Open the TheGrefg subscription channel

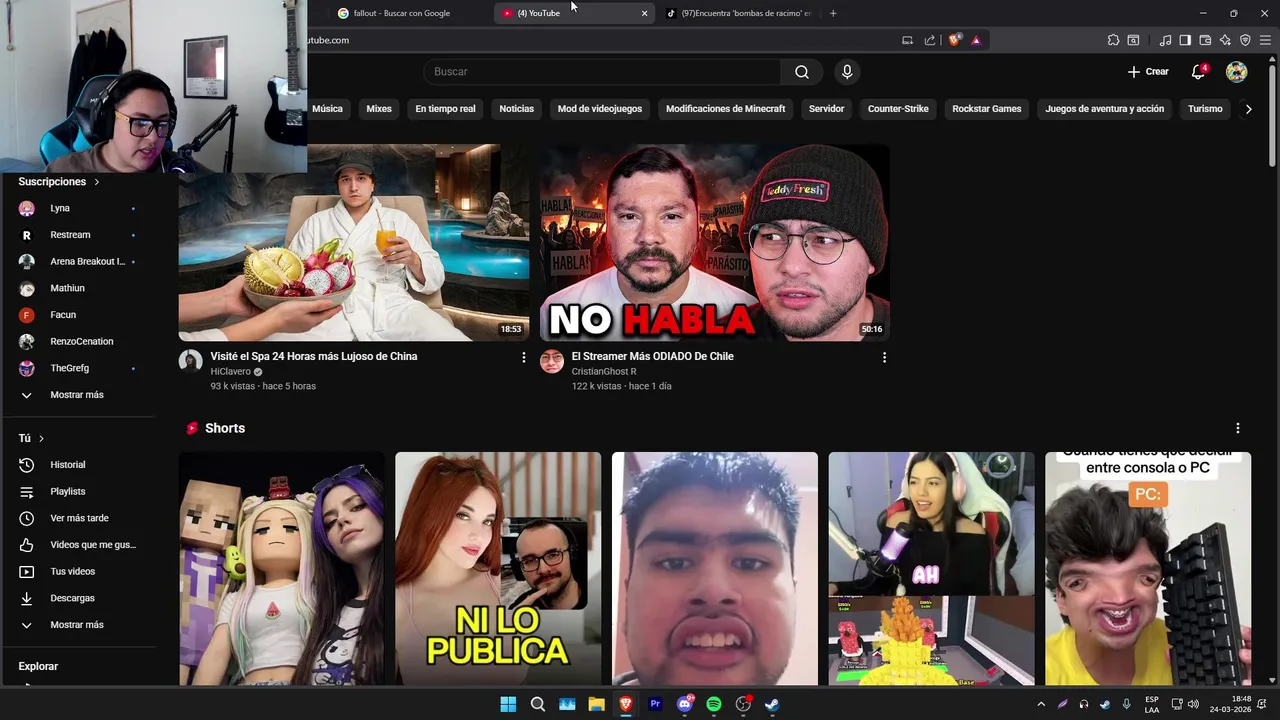pyautogui.click(x=78, y=368)
